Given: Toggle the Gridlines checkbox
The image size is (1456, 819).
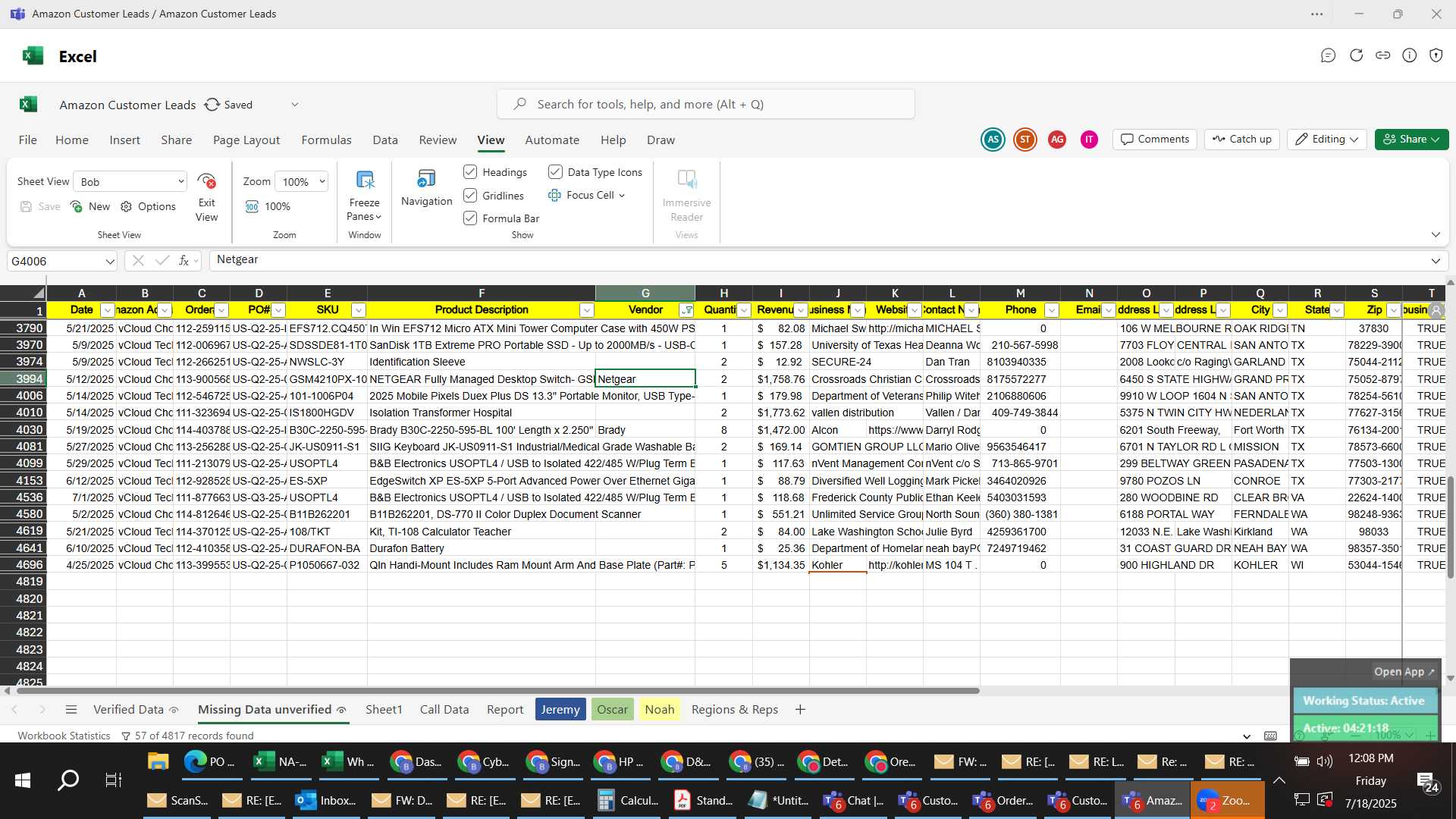Looking at the screenshot, I should (x=470, y=196).
